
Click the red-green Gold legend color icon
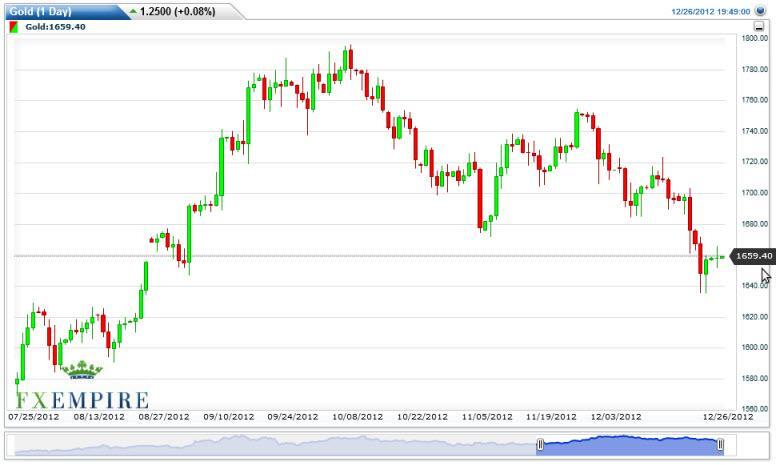pos(14,27)
